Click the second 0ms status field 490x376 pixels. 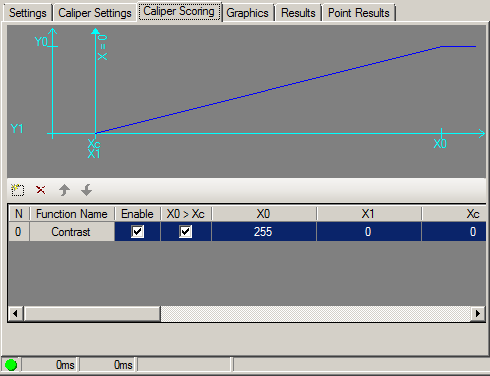[x=107, y=365]
